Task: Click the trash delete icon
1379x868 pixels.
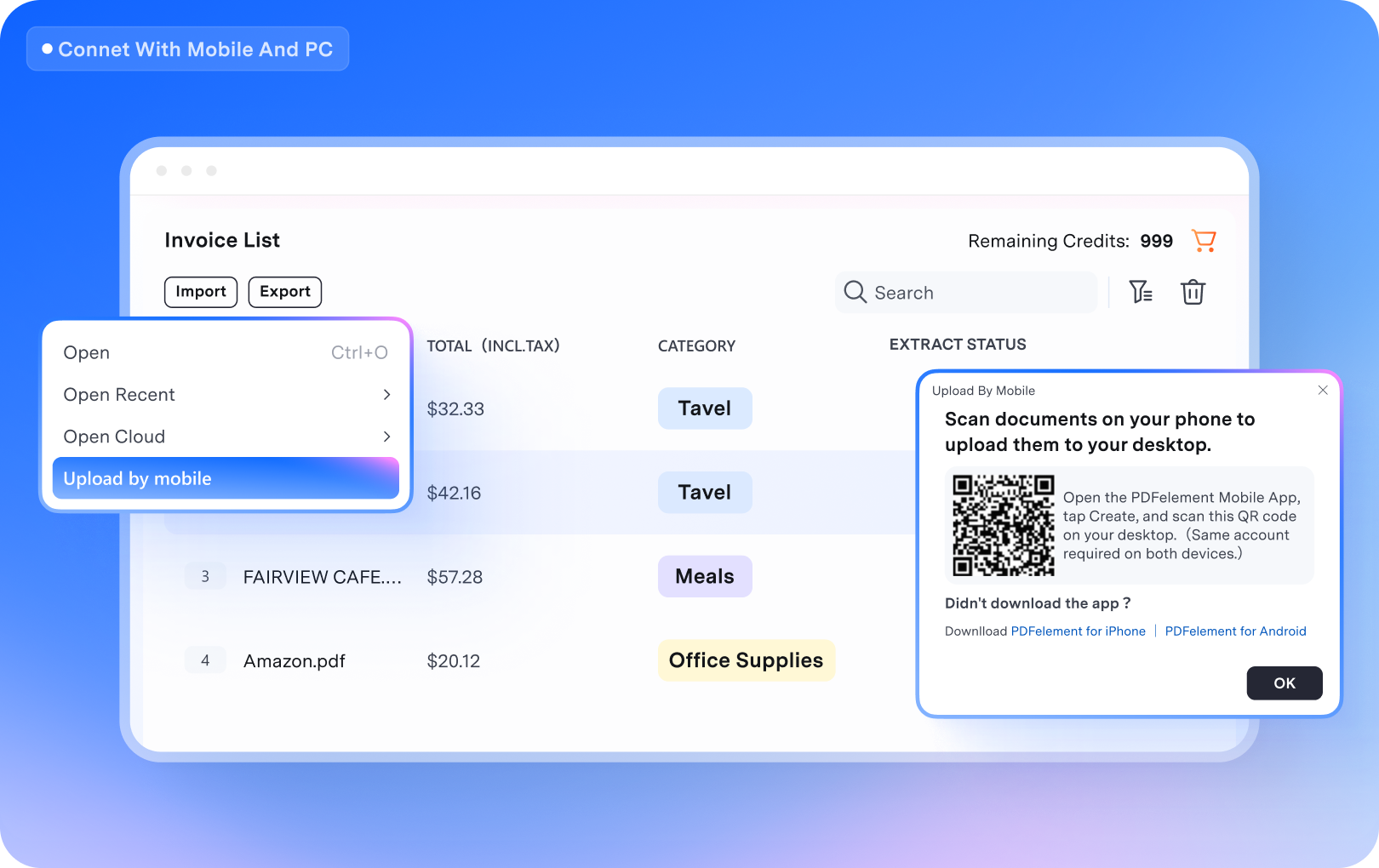Action: pos(1193,292)
